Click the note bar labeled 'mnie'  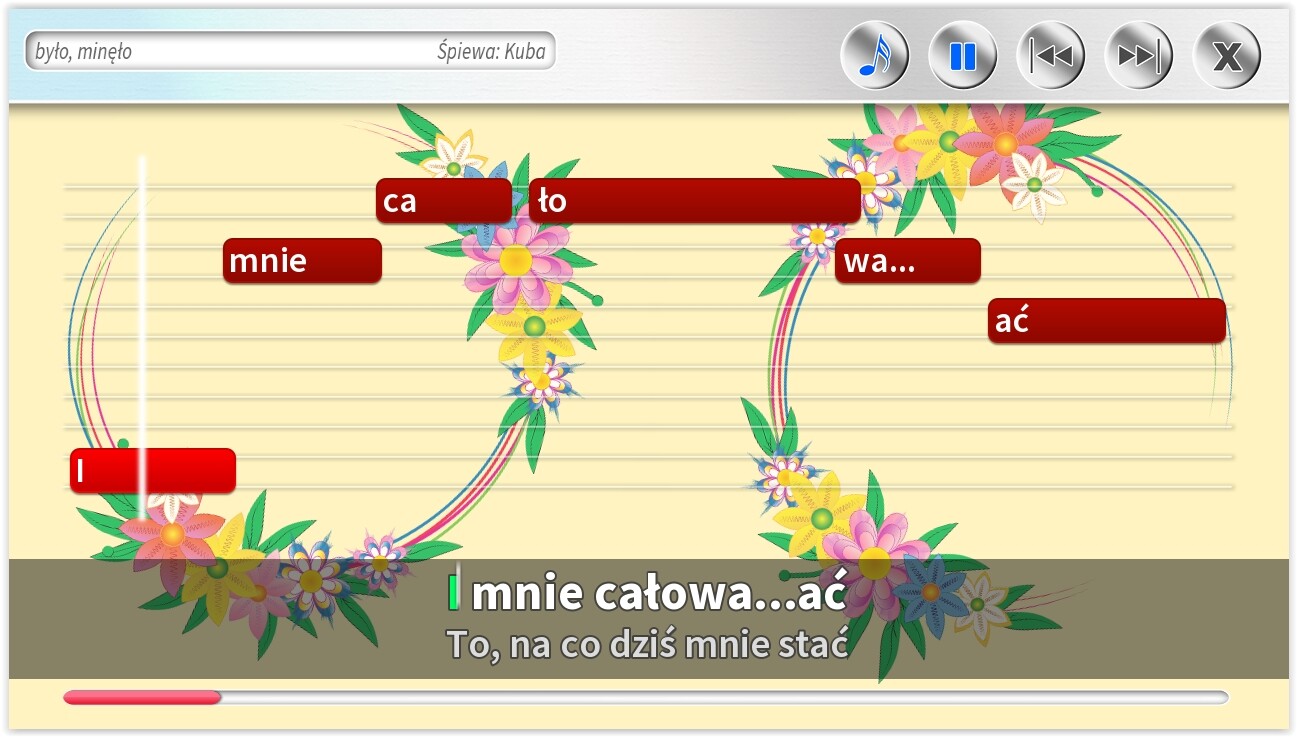pyautogui.click(x=302, y=261)
